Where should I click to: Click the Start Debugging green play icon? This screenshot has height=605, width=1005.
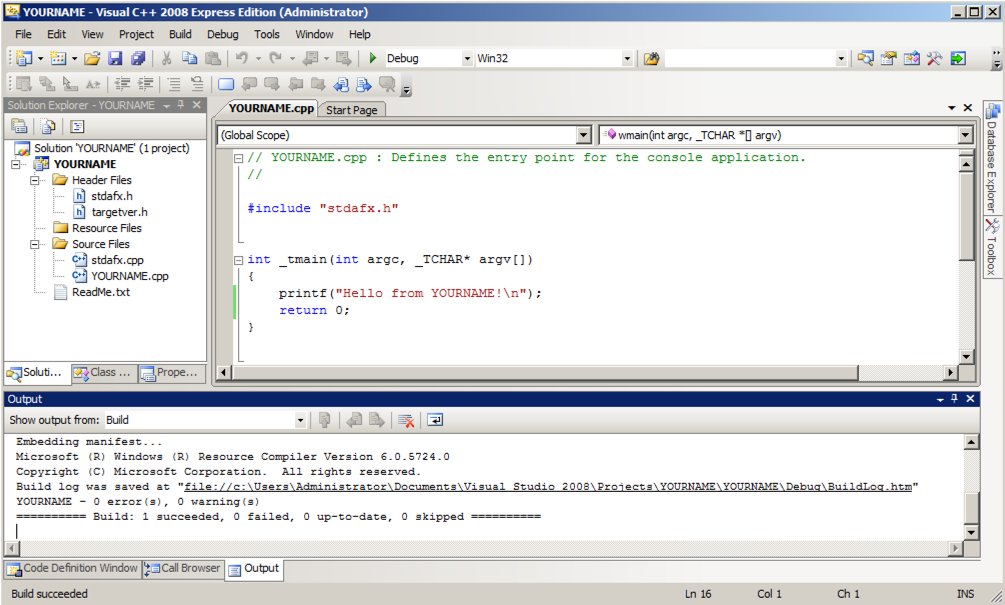(372, 59)
